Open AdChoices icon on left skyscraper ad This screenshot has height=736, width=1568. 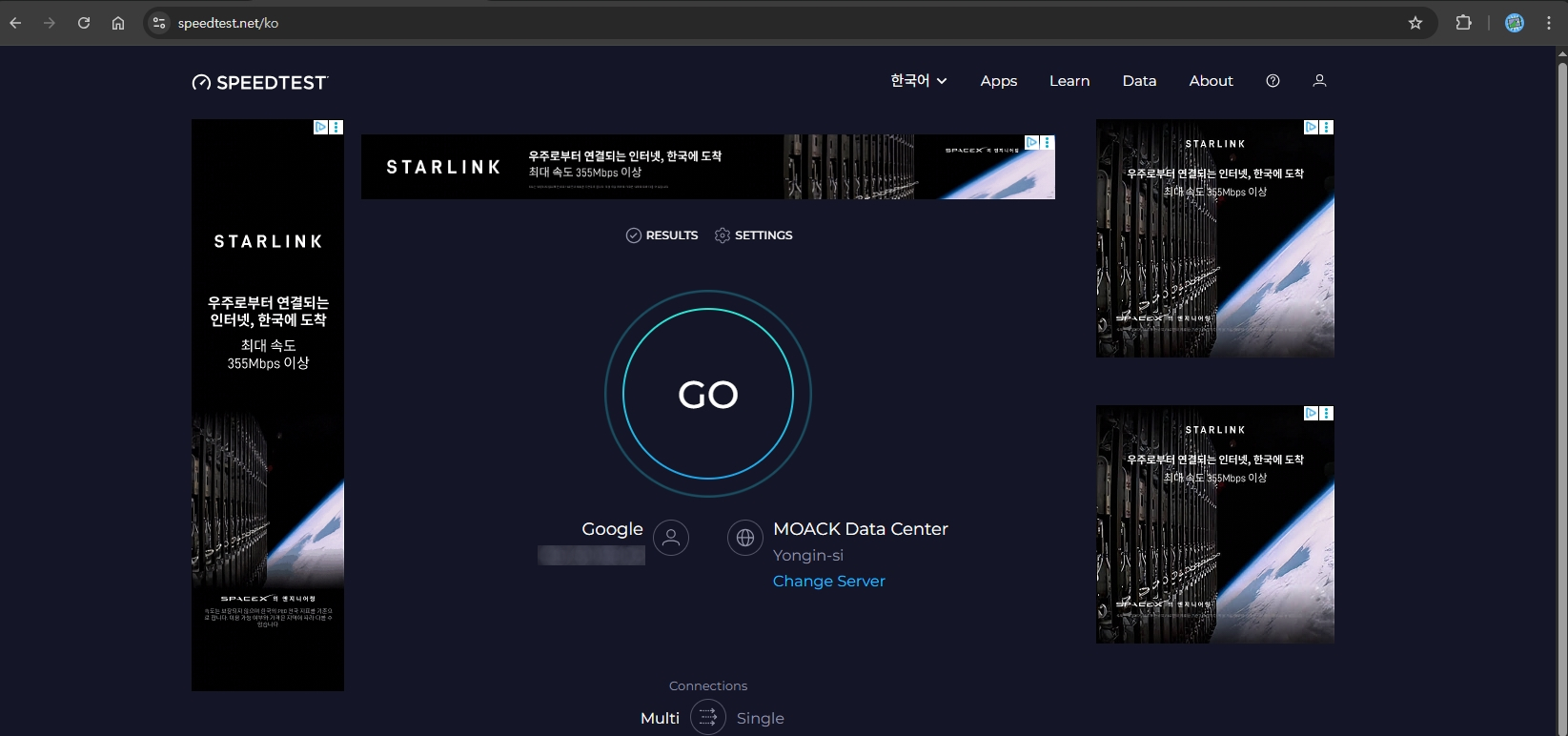coord(321,127)
